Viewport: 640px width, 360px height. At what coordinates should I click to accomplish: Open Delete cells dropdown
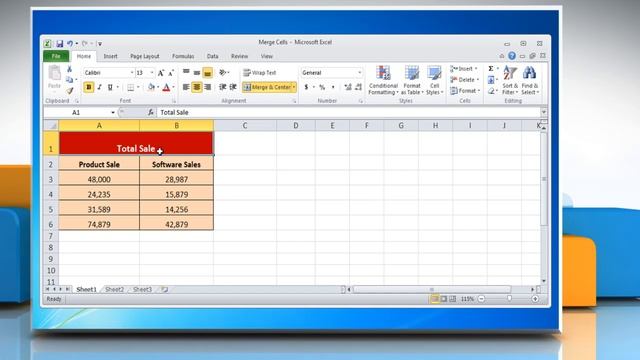coord(465,80)
